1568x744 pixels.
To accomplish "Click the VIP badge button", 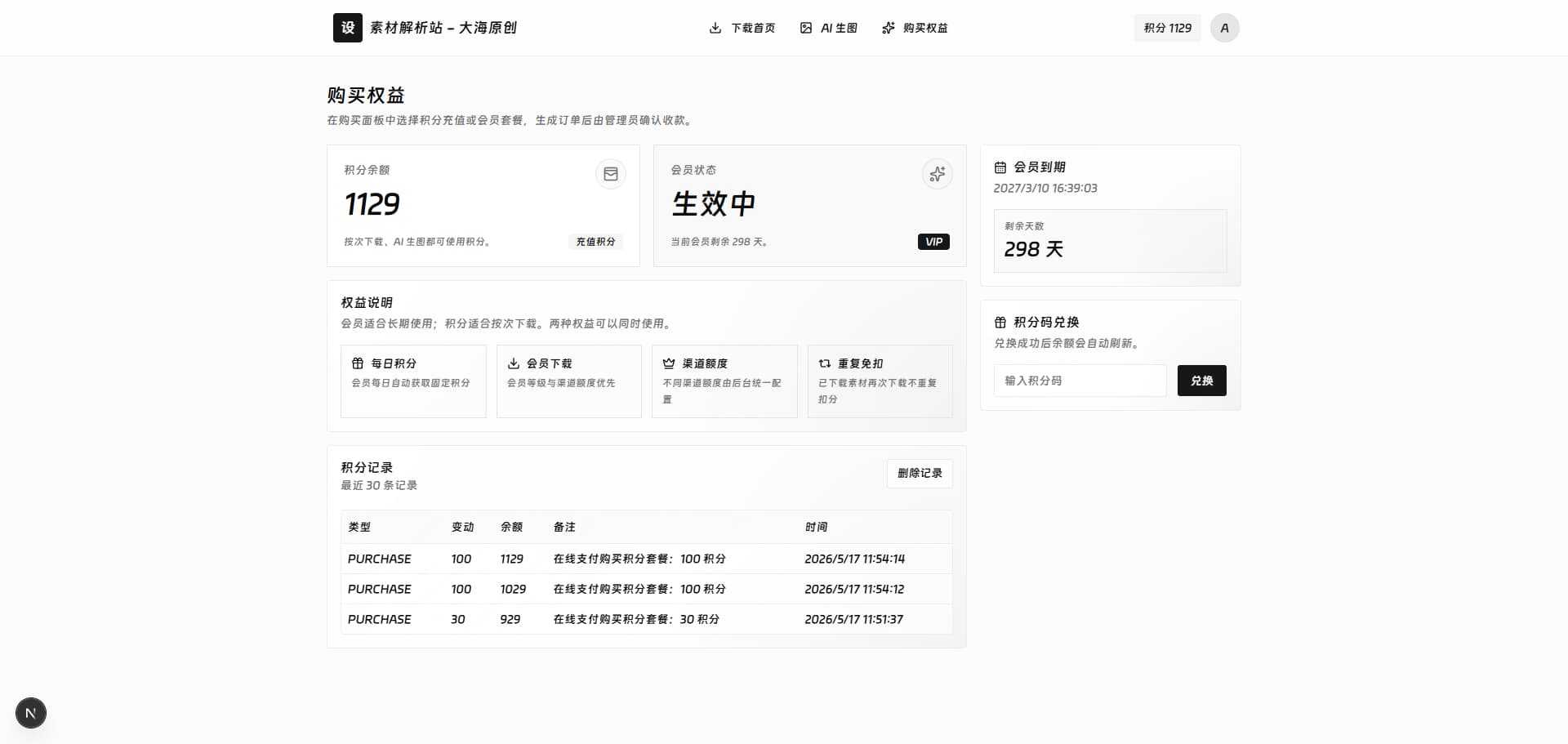I will coord(933,242).
